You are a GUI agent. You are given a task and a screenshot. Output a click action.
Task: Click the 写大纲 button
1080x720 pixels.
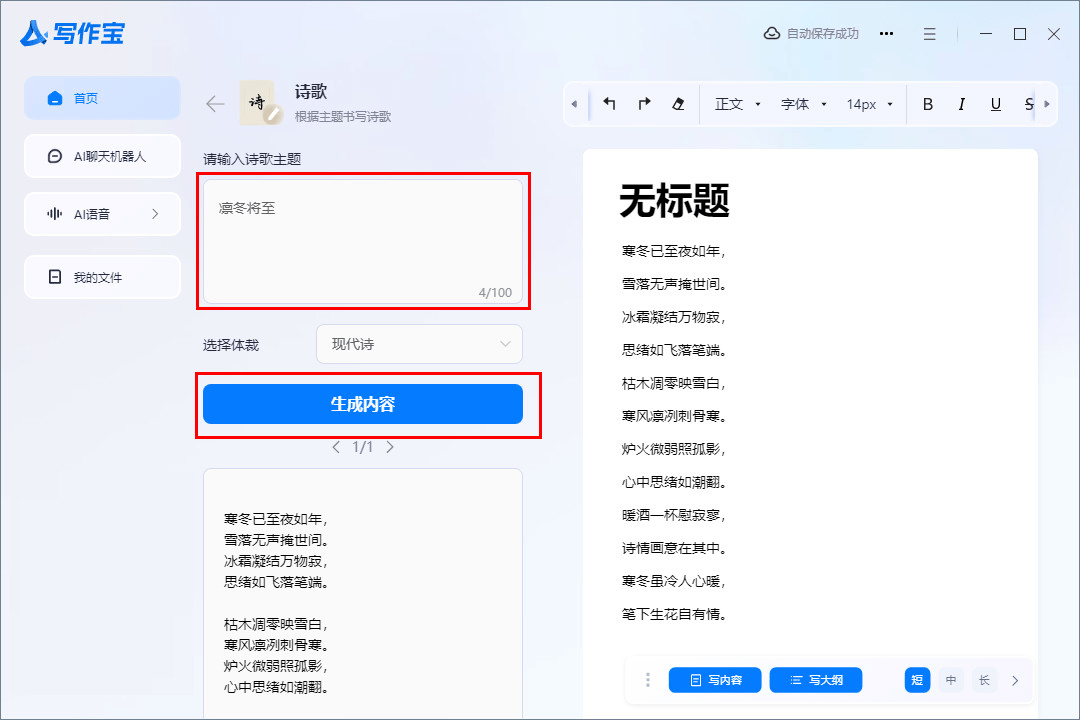(x=816, y=680)
